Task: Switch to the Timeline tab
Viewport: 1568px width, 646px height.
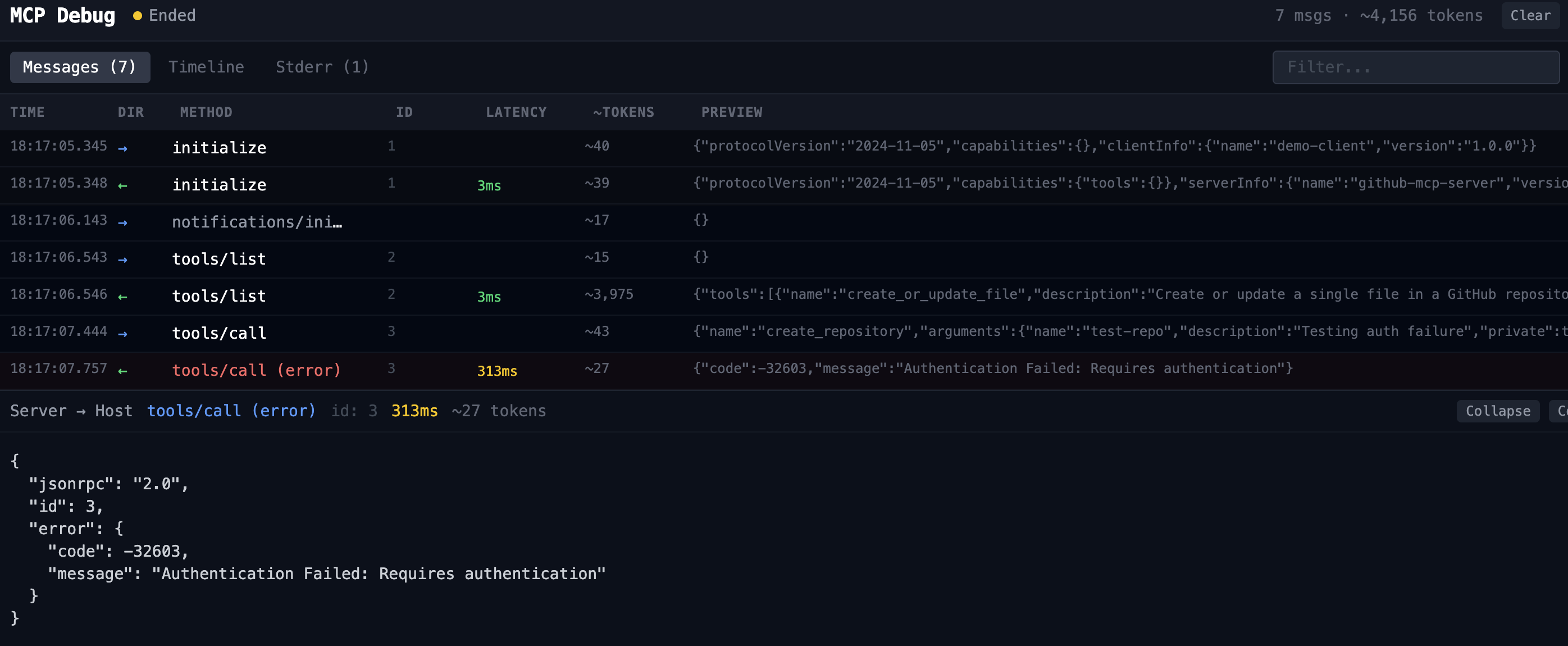Action: (206, 67)
